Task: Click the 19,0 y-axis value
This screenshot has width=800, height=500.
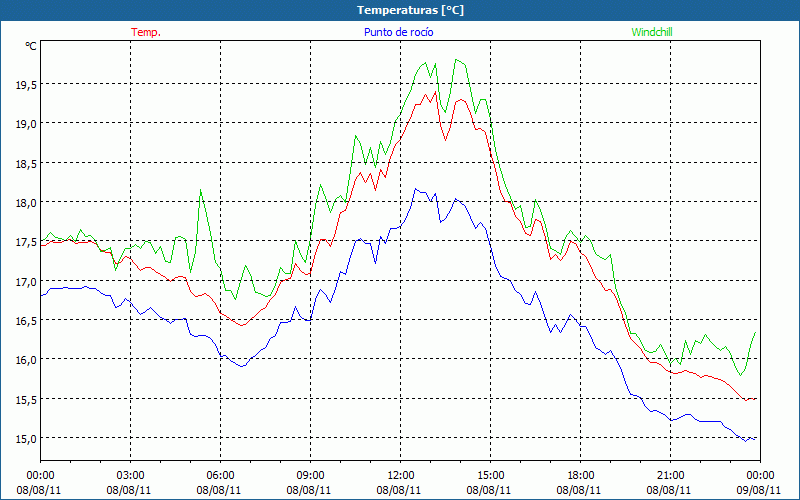Action: (x=26, y=124)
